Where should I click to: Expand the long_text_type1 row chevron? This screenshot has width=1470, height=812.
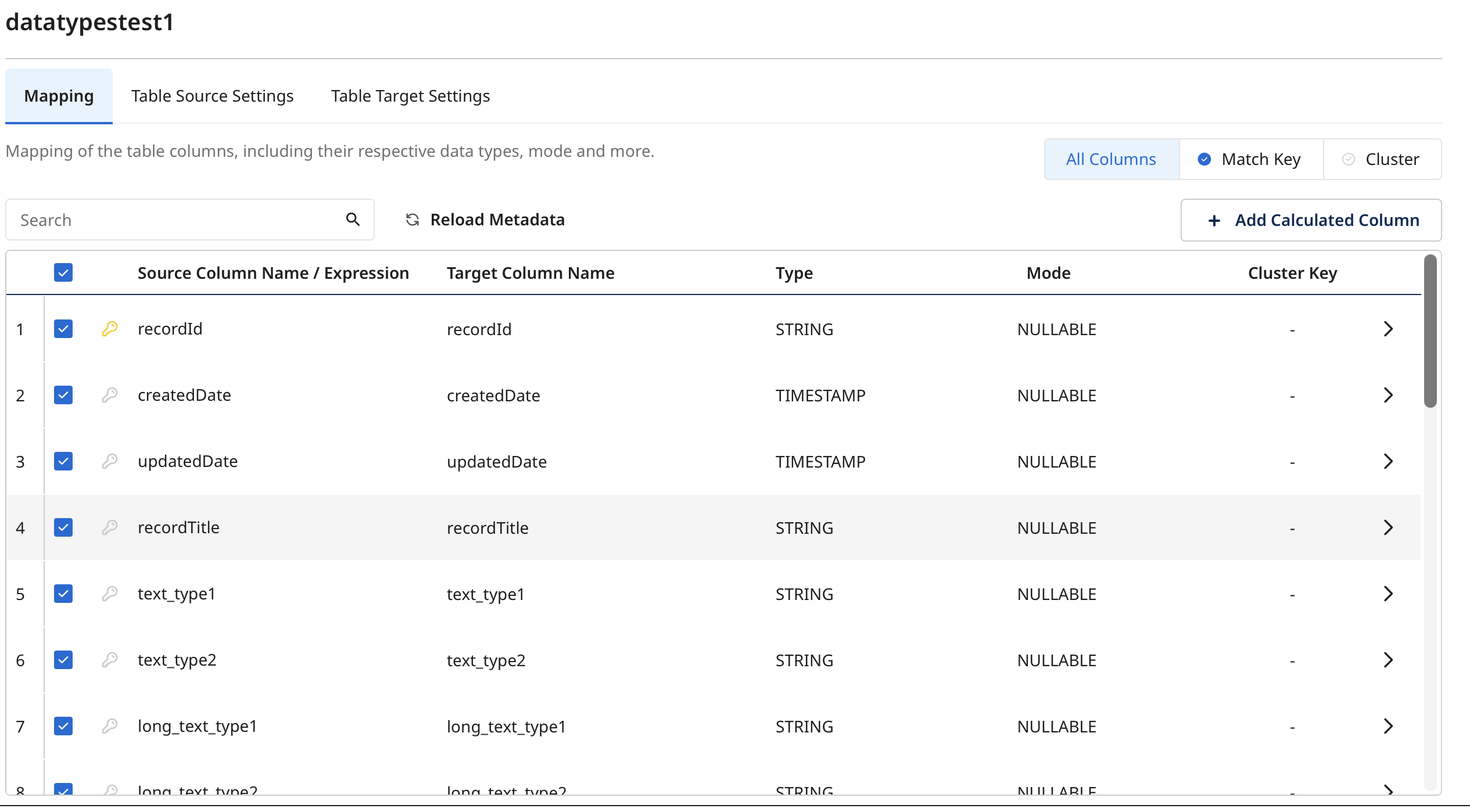tap(1388, 726)
